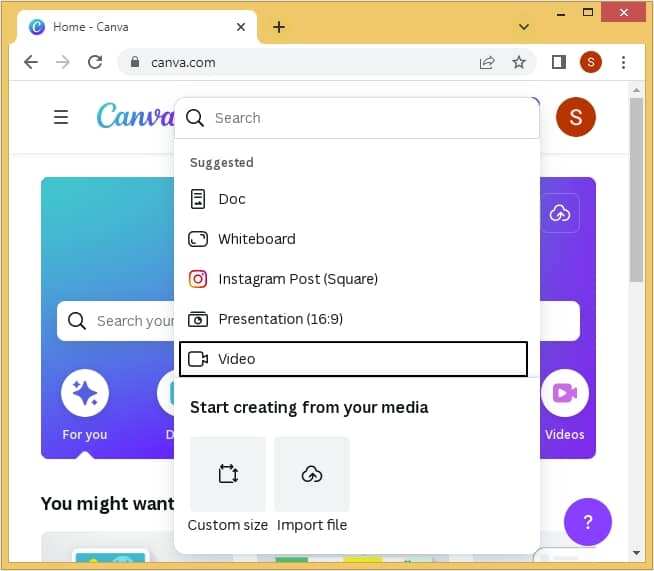Click the share page icon in the address bar
Viewport: 654px width, 571px height.
click(x=487, y=63)
